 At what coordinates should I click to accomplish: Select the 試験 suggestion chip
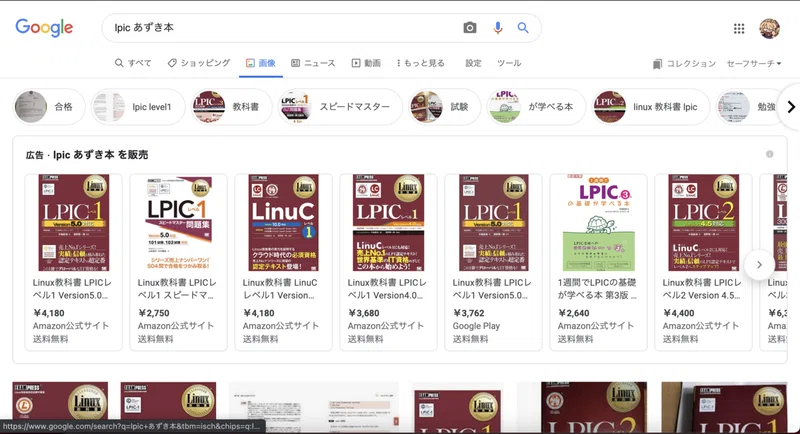[444, 107]
